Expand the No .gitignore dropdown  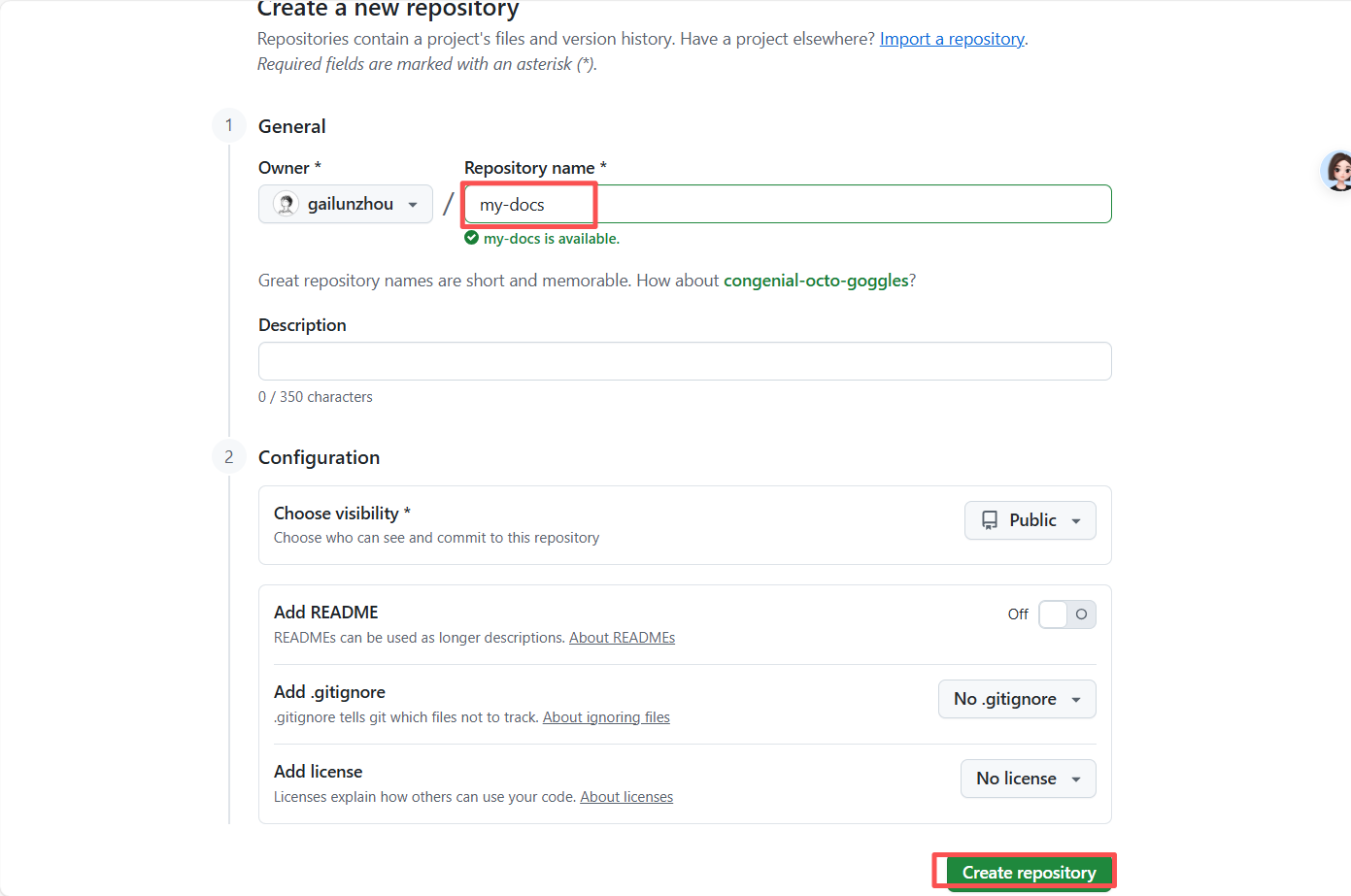coord(1016,699)
